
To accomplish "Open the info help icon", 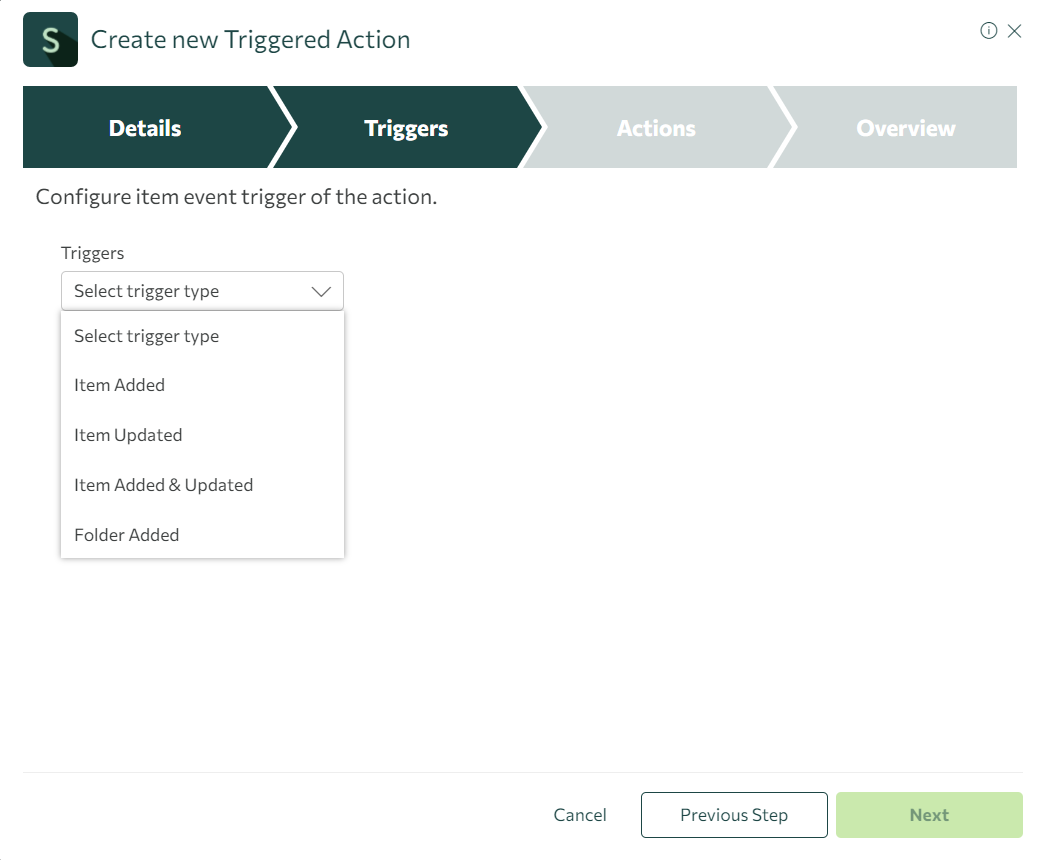I will [x=989, y=31].
